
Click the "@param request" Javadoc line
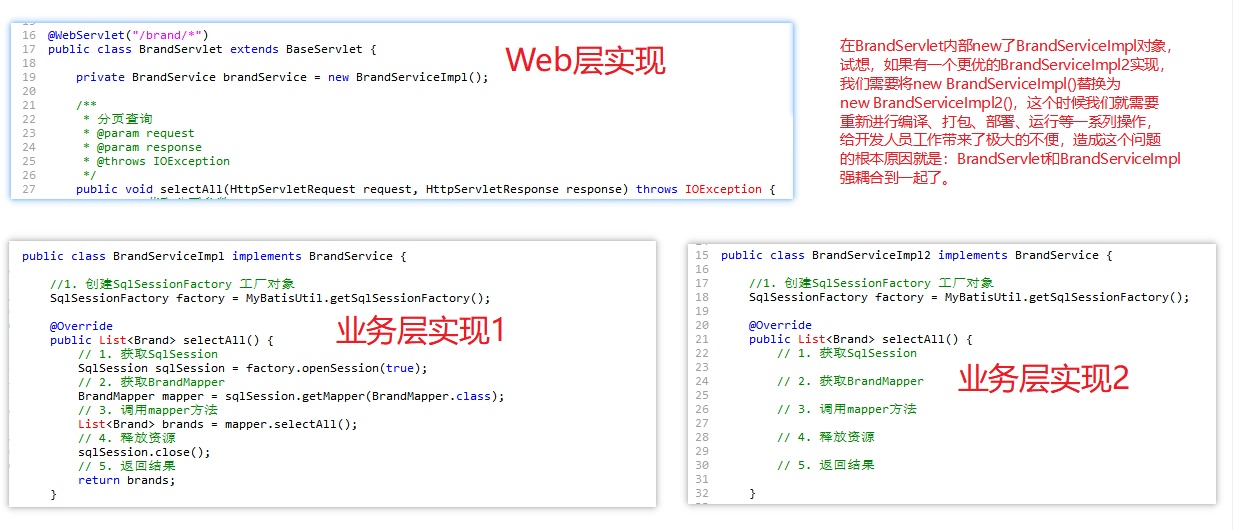coord(145,133)
